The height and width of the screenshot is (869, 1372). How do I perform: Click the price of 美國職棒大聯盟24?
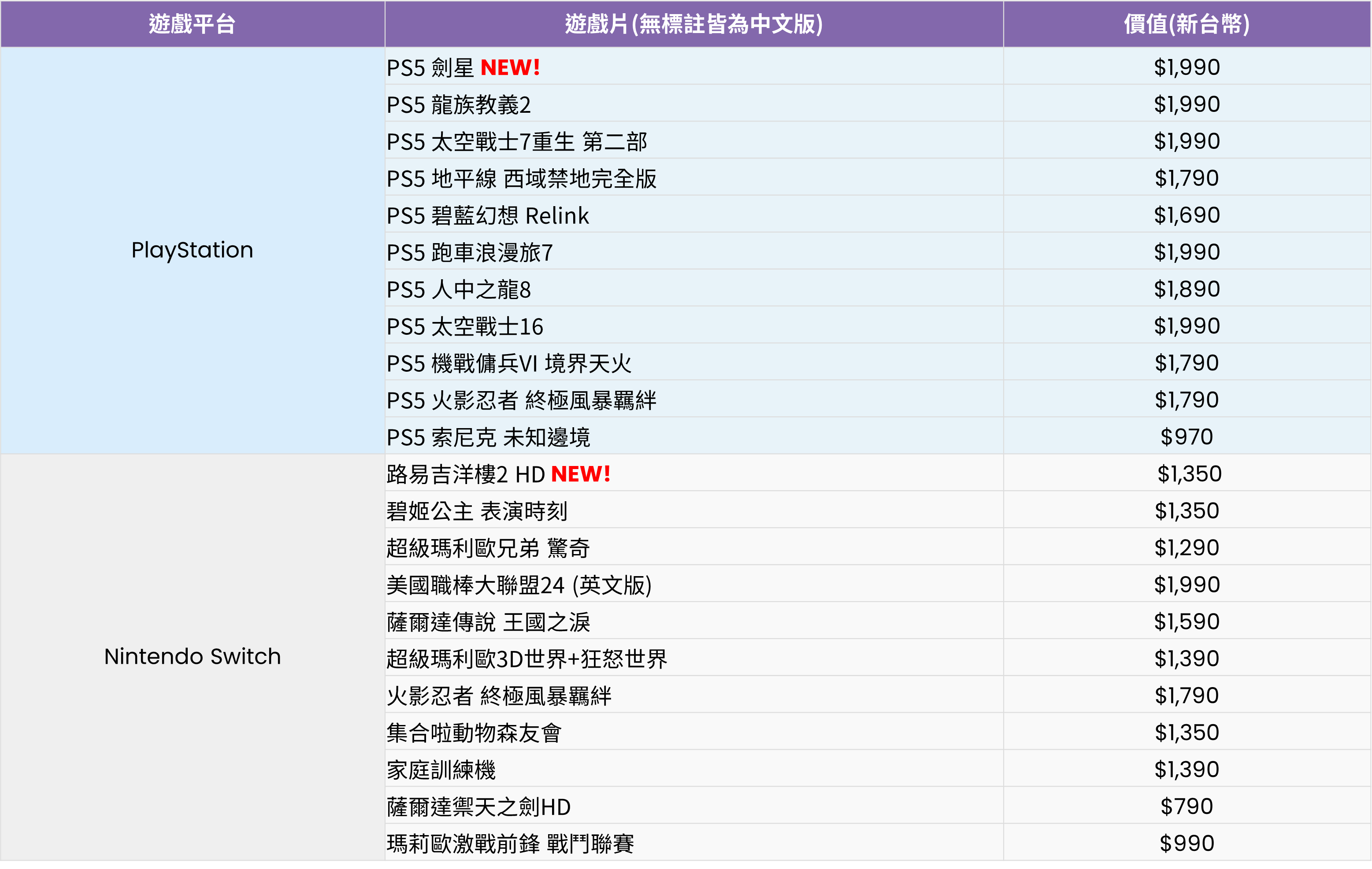1187,585
